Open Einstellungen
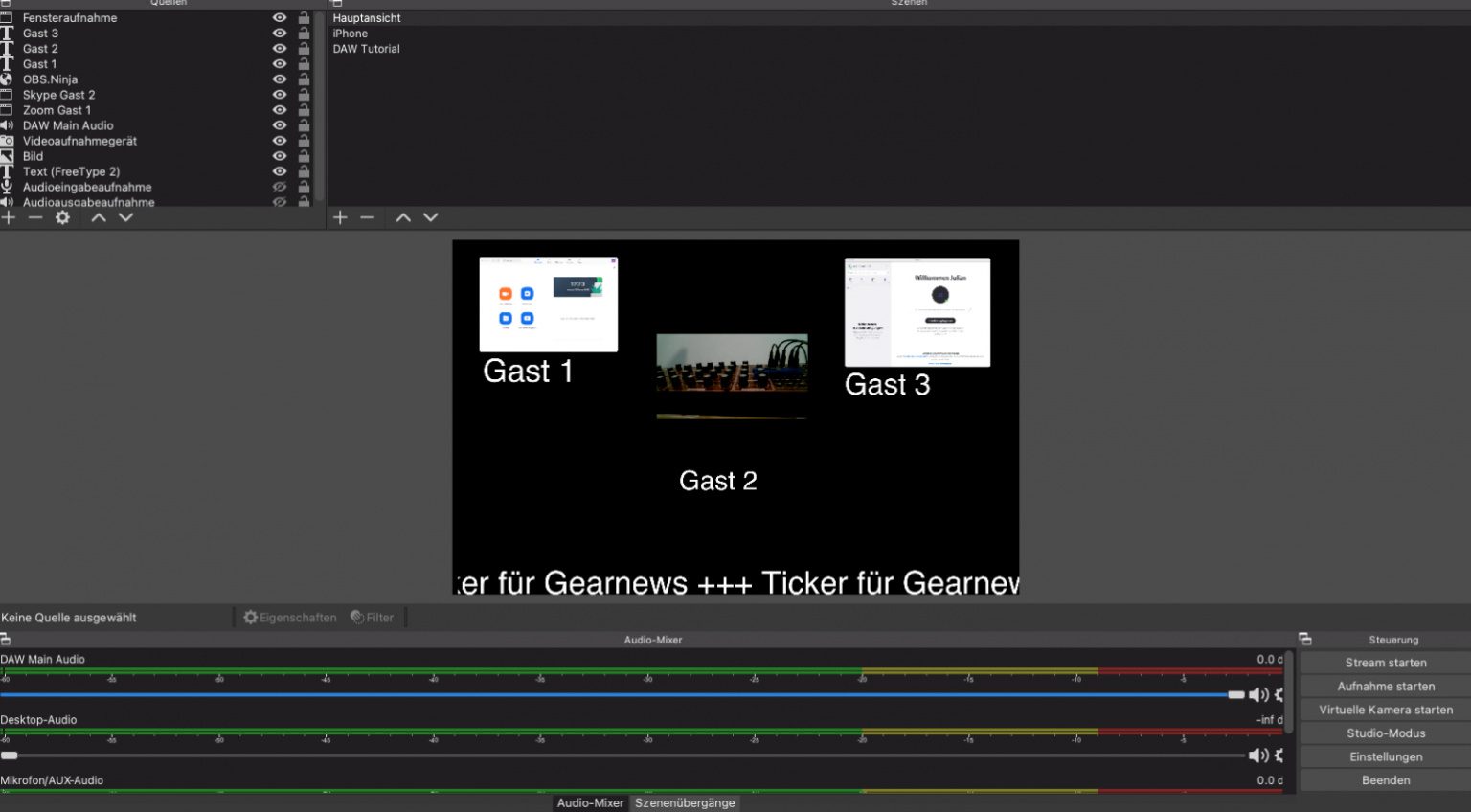 click(x=1385, y=756)
